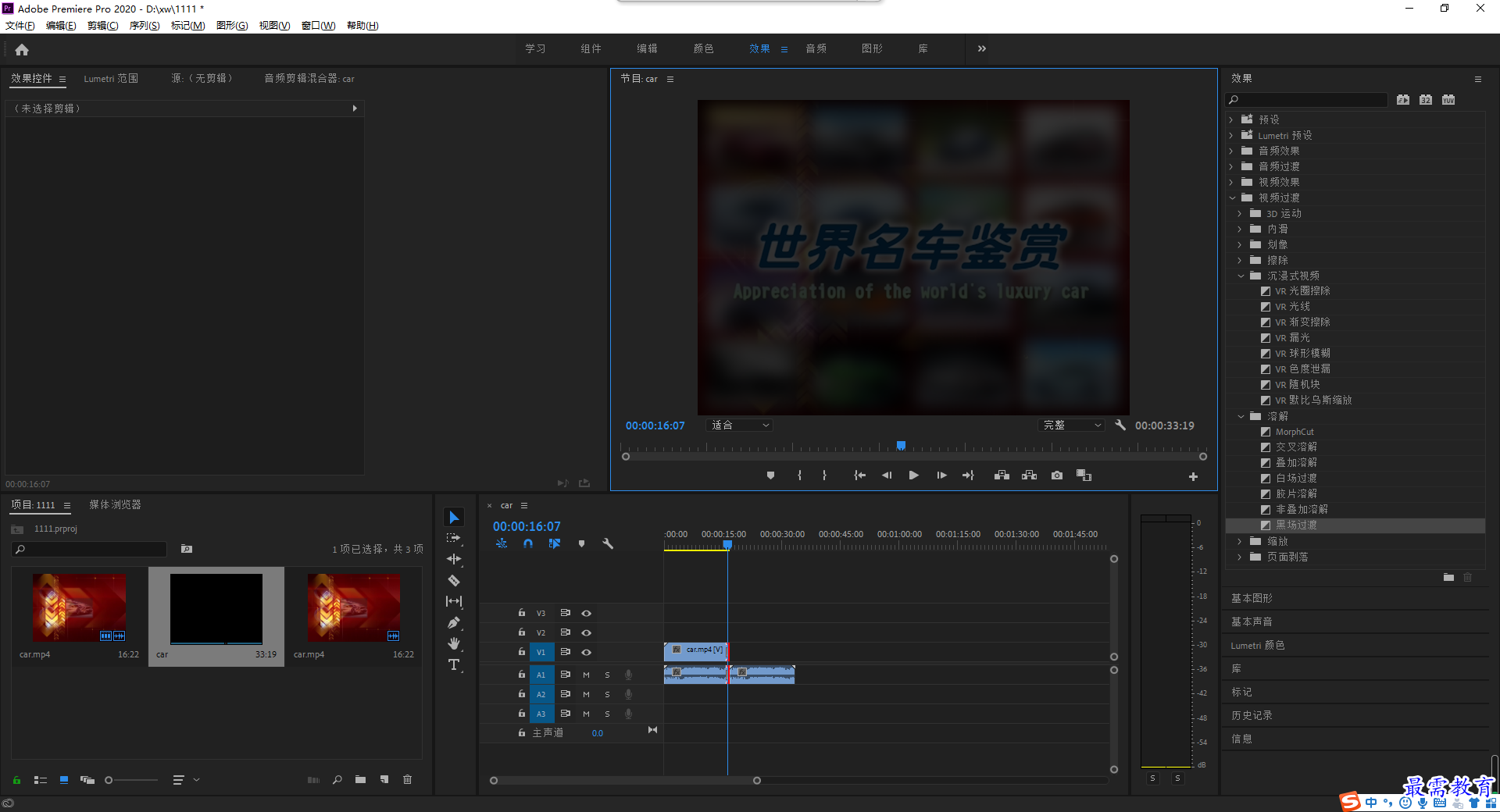Toggle V2 track output eye

586,632
